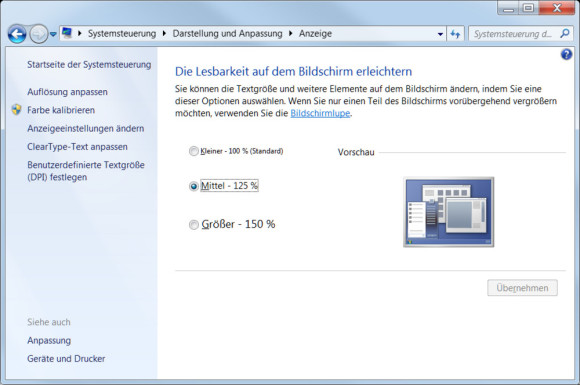Image resolution: width=580 pixels, height=385 pixels.
Task: Click the heading Die Lesbarkeit auf dem Bildschirm erleichtern
Action: tap(293, 71)
